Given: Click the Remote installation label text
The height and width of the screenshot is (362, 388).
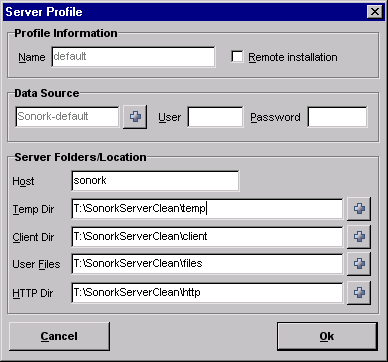Looking at the screenshot, I should point(293,57).
